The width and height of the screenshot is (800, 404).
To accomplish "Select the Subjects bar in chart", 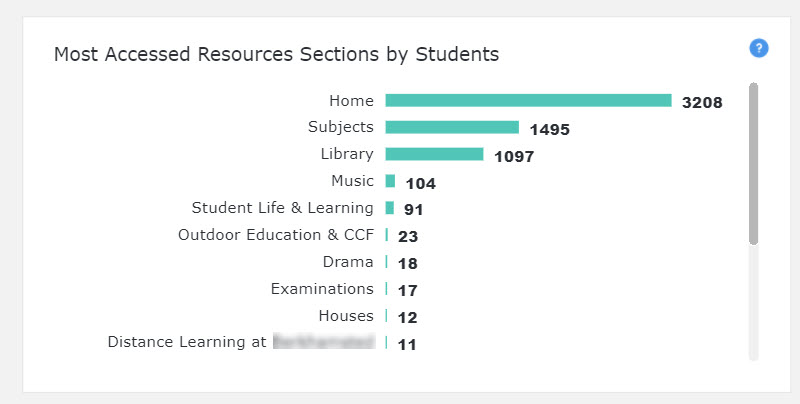I will pyautogui.click(x=452, y=127).
